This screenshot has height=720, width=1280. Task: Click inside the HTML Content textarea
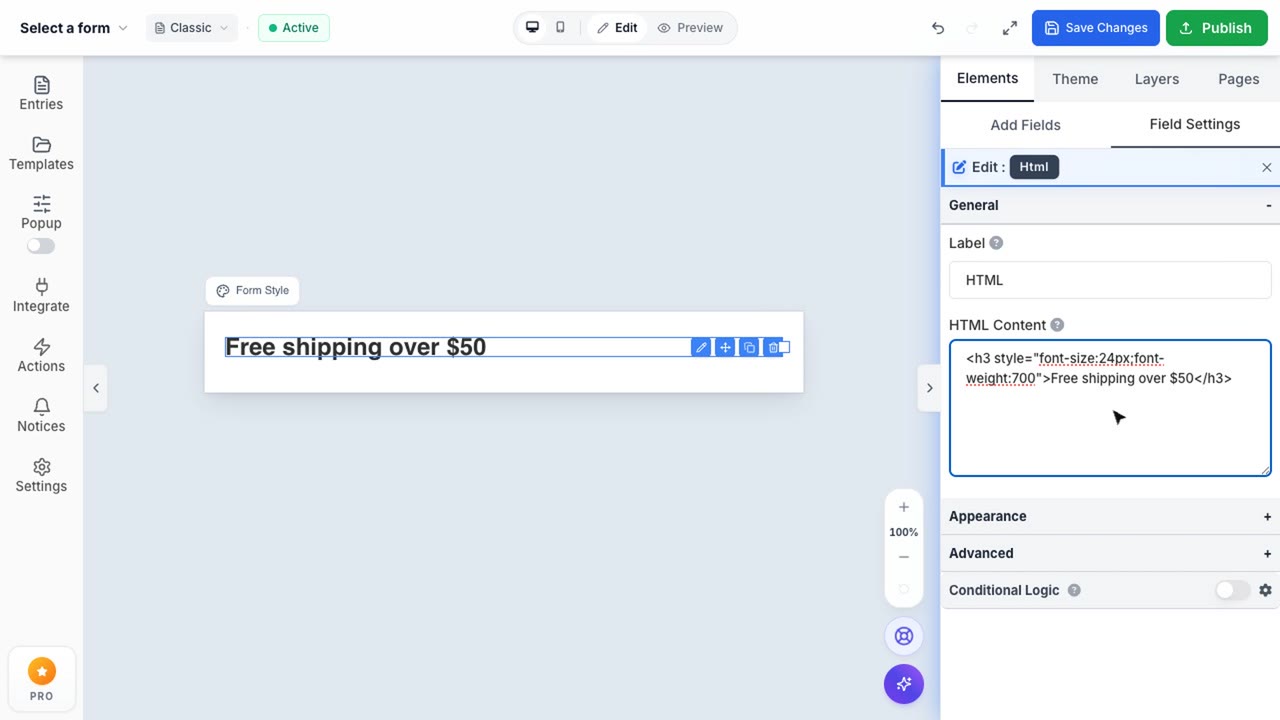(x=1110, y=408)
